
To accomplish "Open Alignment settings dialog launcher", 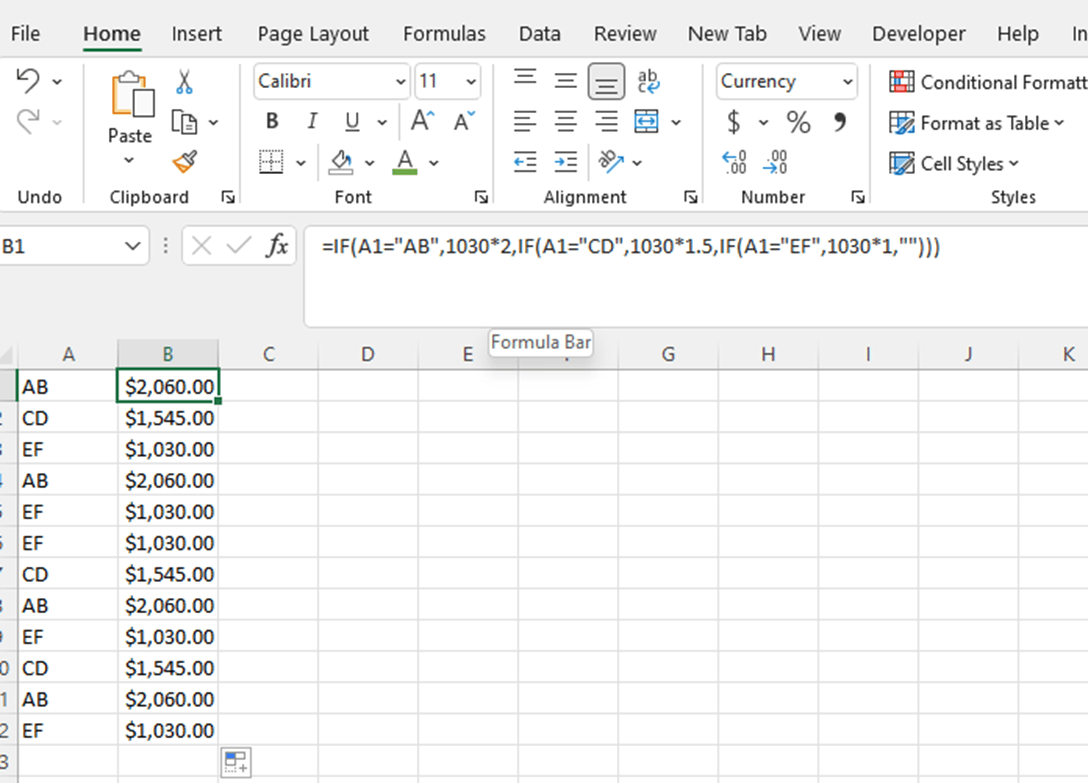I will pos(690,197).
